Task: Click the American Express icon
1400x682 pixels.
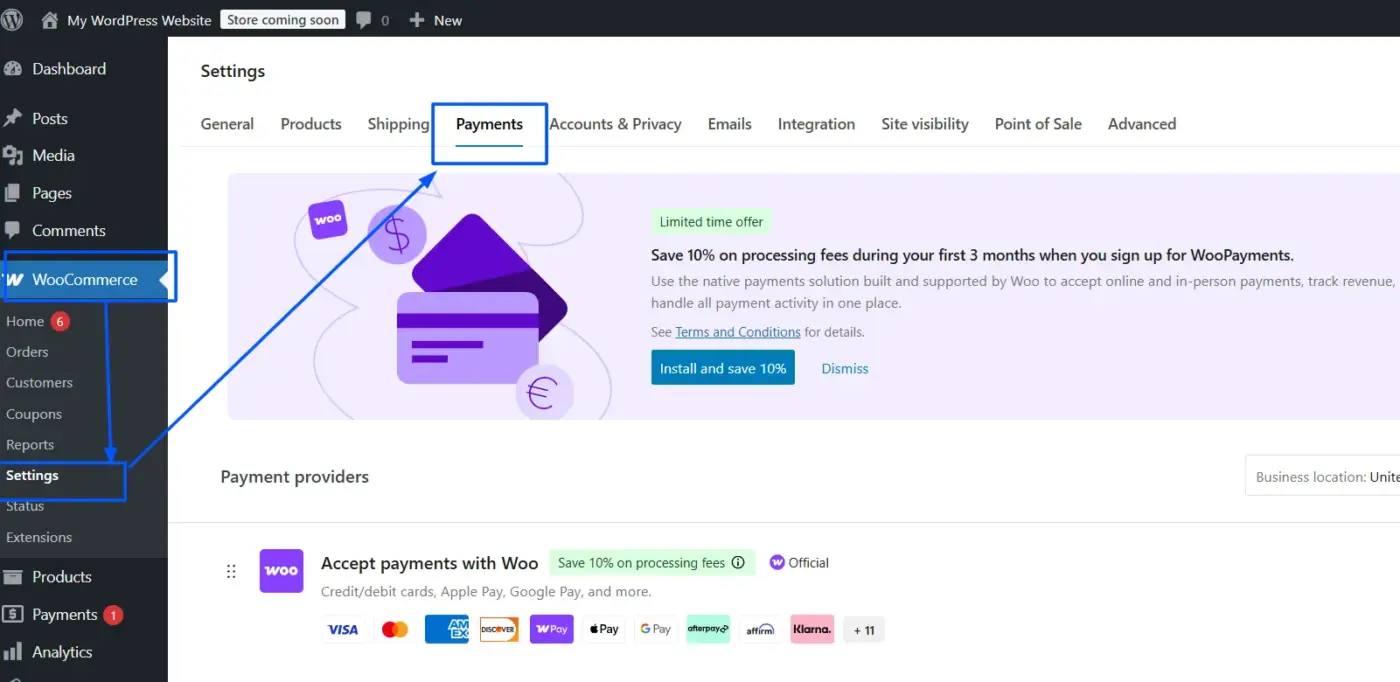Action: [447, 629]
